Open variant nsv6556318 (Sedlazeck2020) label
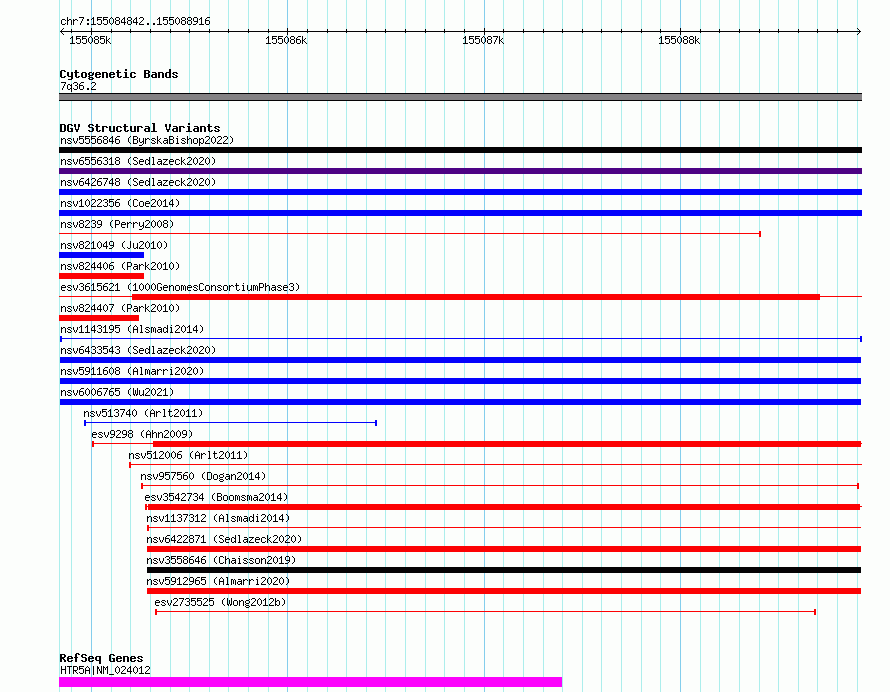Screen dimensions: 890x692 138,161
